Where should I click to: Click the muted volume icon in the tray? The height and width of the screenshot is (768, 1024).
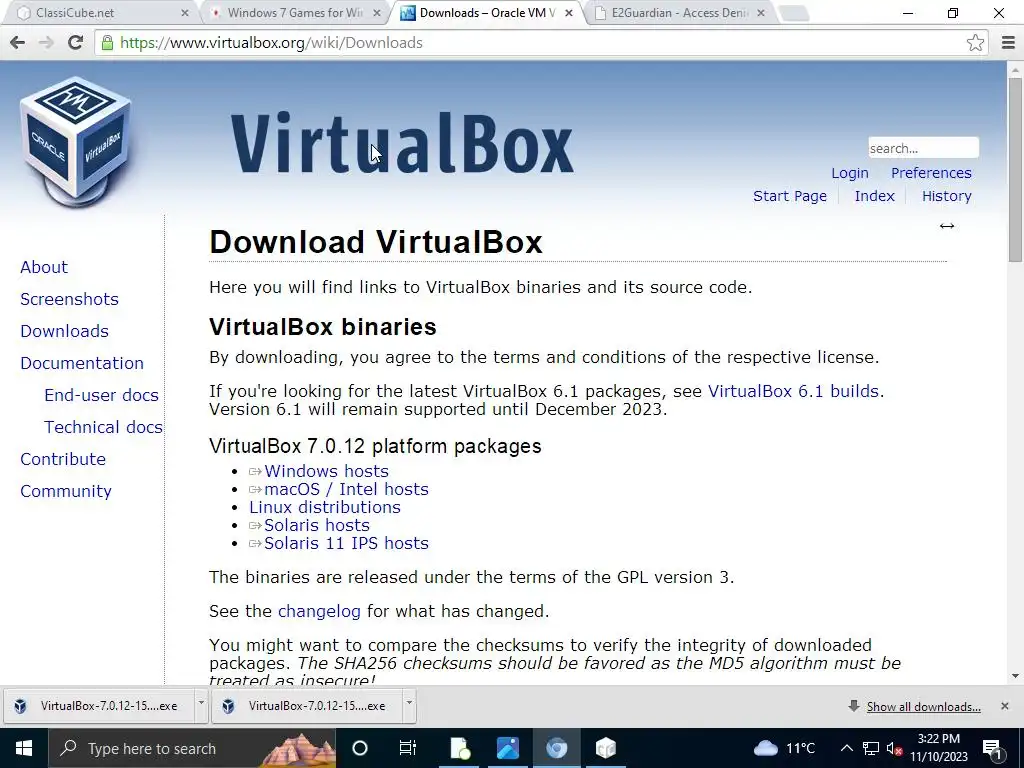pyautogui.click(x=894, y=748)
